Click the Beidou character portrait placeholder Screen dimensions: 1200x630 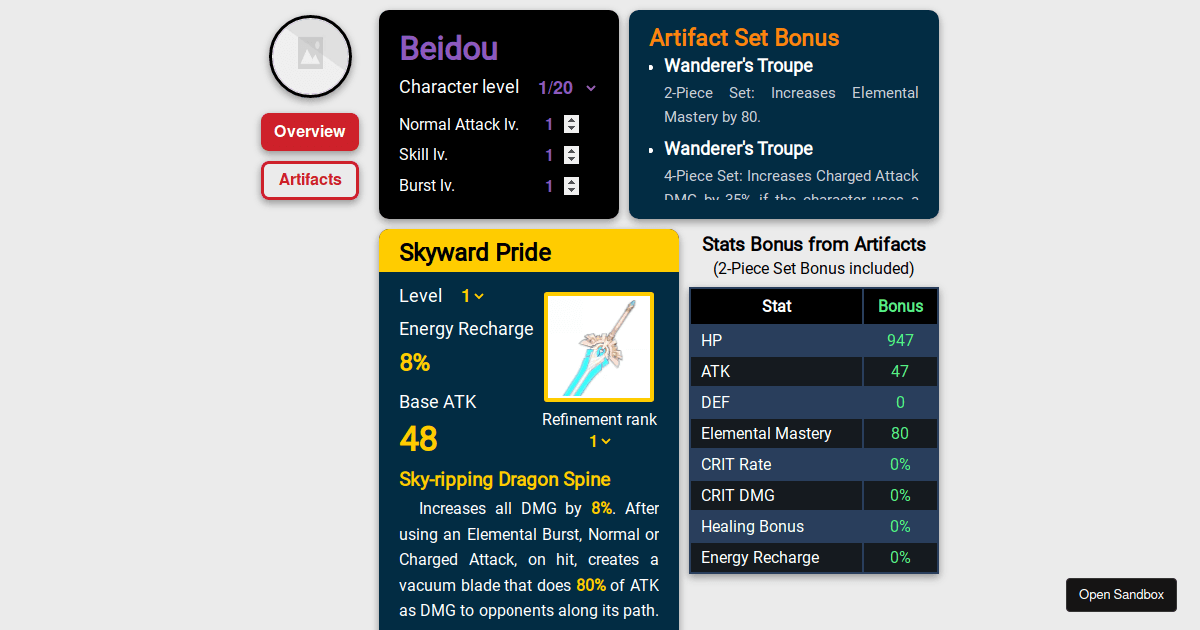click(310, 56)
